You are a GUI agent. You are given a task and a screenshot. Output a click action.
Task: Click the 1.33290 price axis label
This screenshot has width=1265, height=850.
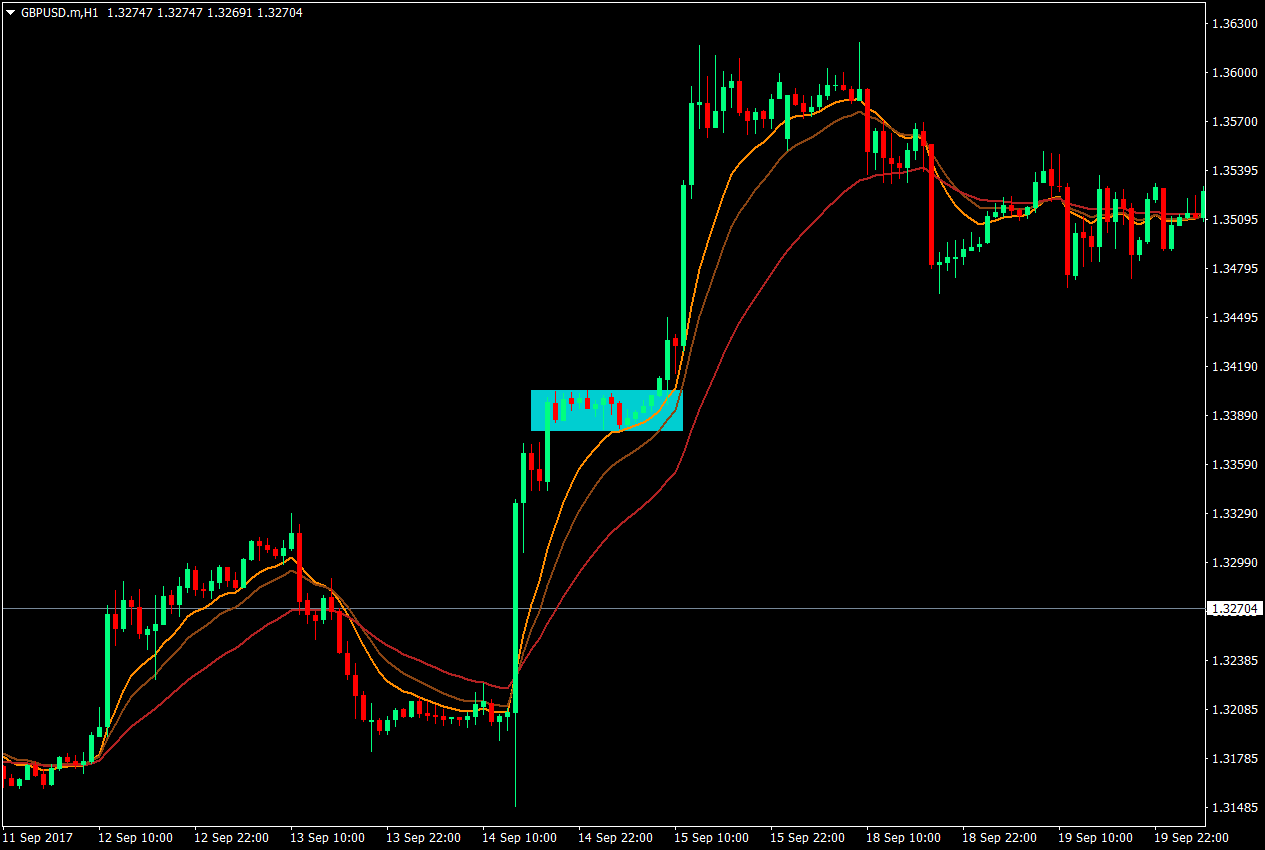click(x=1233, y=514)
